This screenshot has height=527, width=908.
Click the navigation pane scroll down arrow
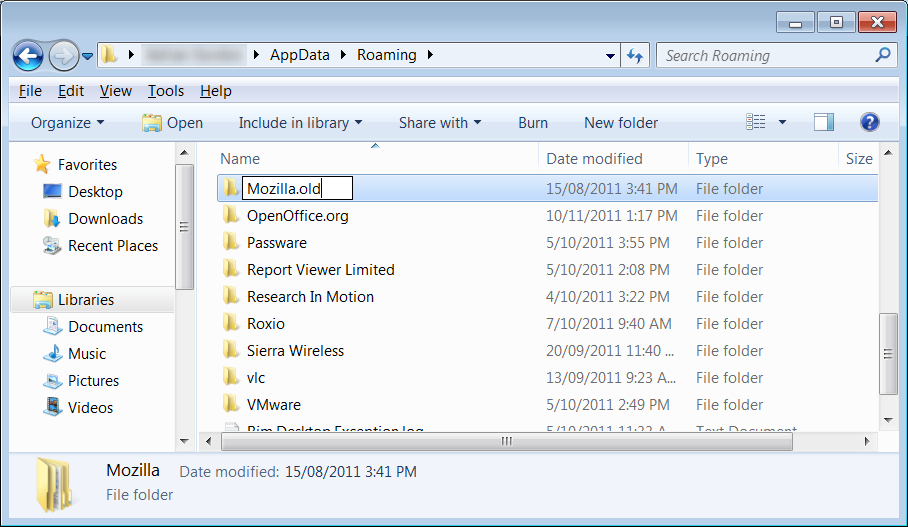(x=184, y=441)
